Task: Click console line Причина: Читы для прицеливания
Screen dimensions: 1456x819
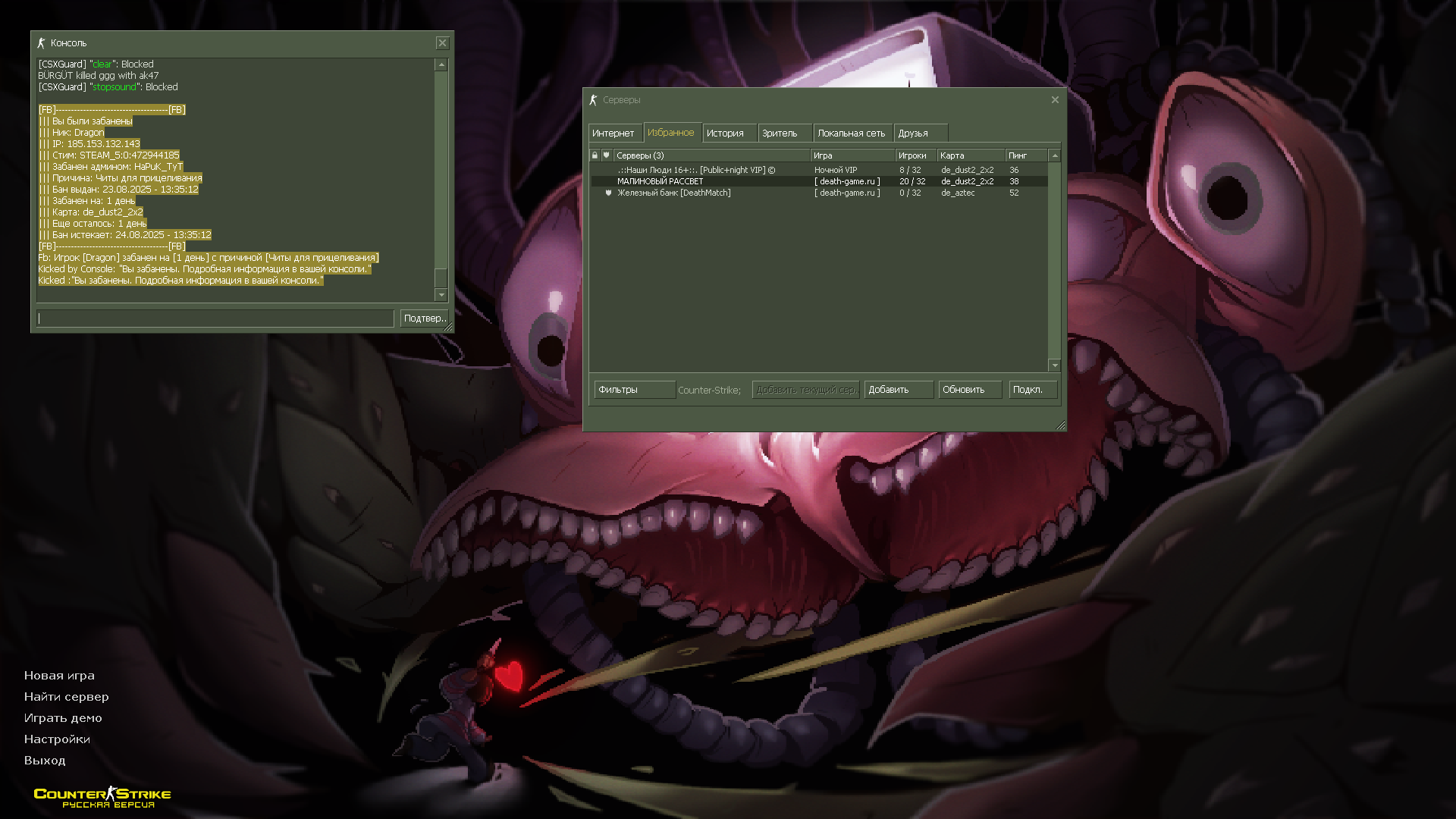Action: [x=121, y=178]
